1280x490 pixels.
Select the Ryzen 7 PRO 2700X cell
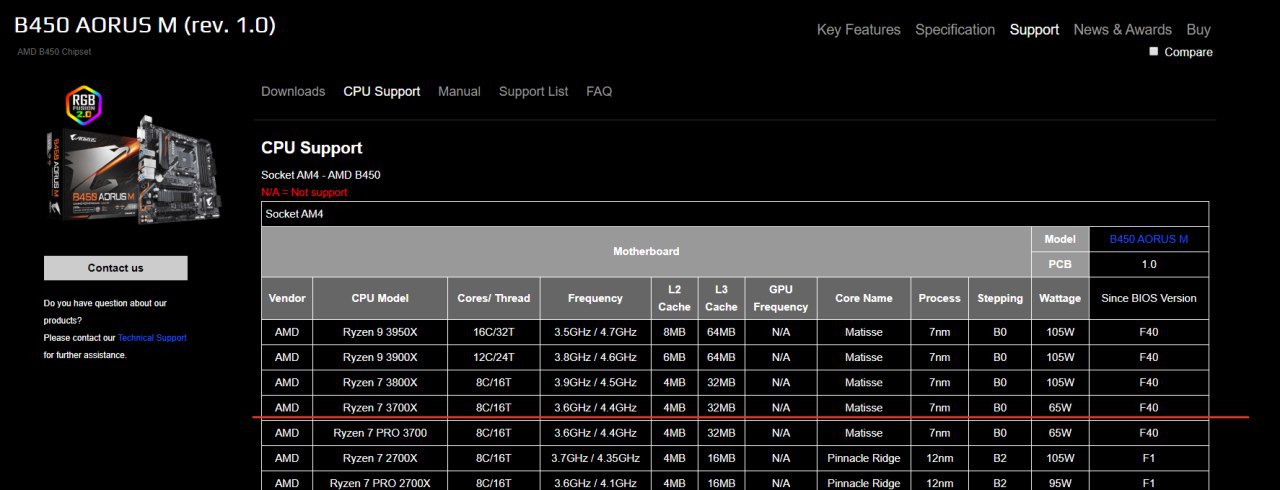click(380, 483)
